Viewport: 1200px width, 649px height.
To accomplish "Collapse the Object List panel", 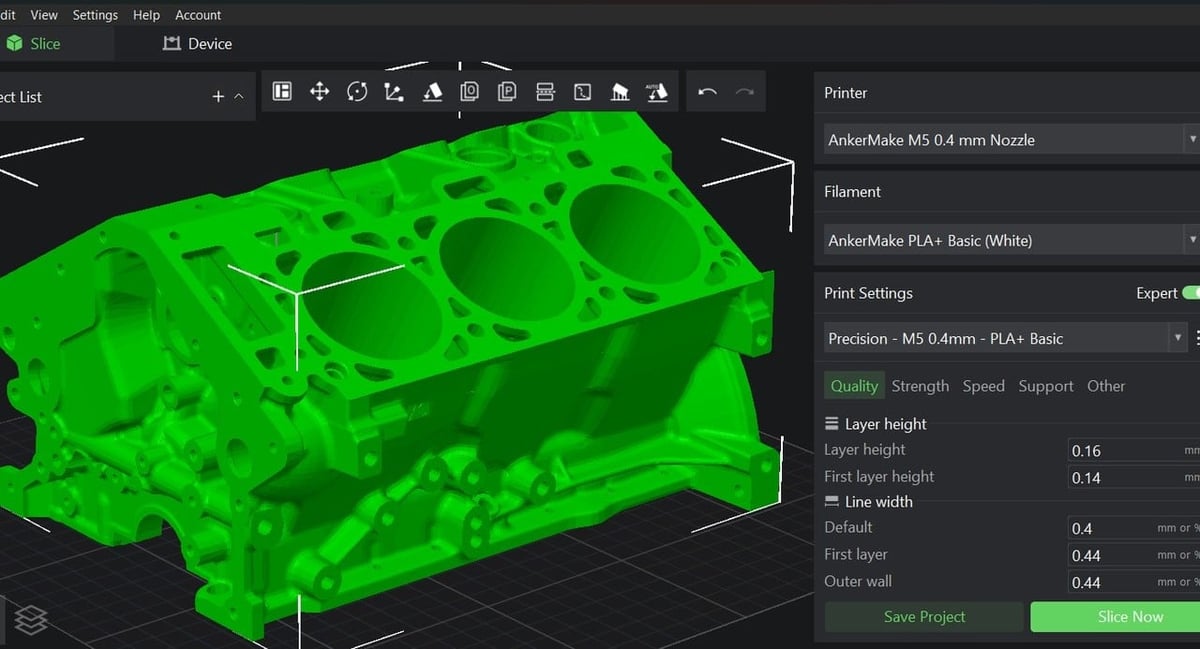I will [x=239, y=97].
